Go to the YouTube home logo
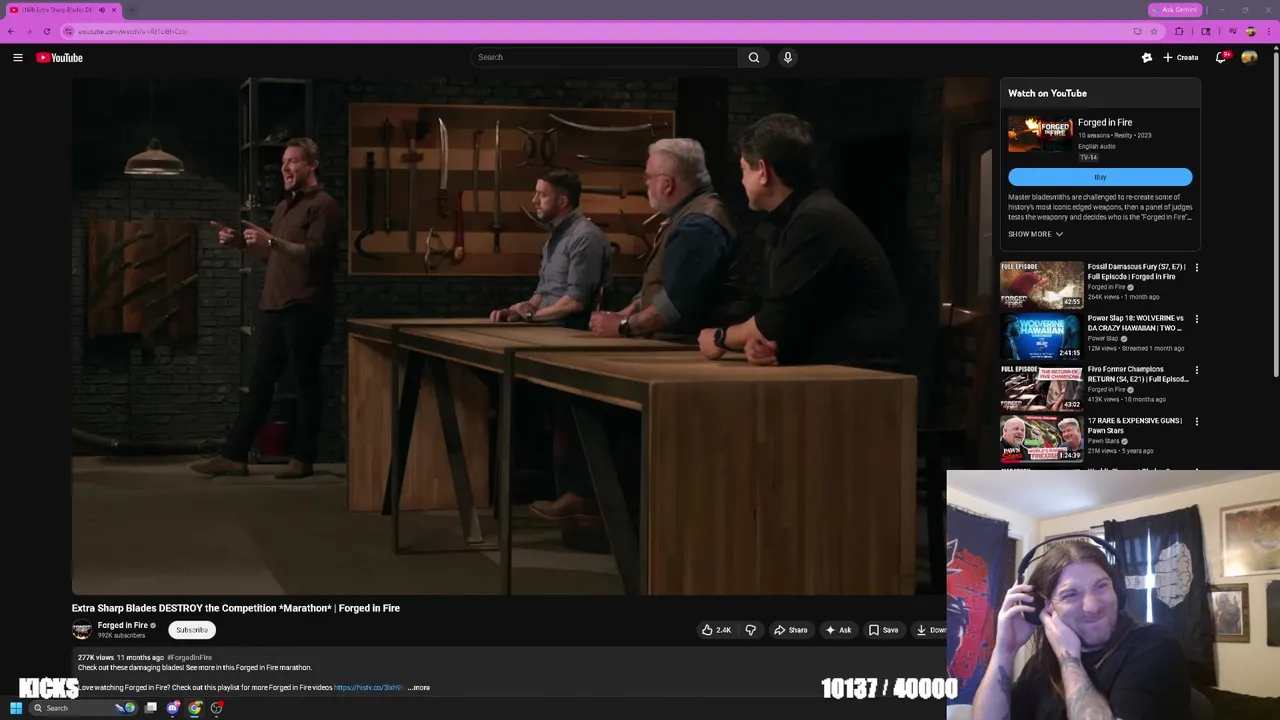The height and width of the screenshot is (720, 1280). [x=60, y=57]
